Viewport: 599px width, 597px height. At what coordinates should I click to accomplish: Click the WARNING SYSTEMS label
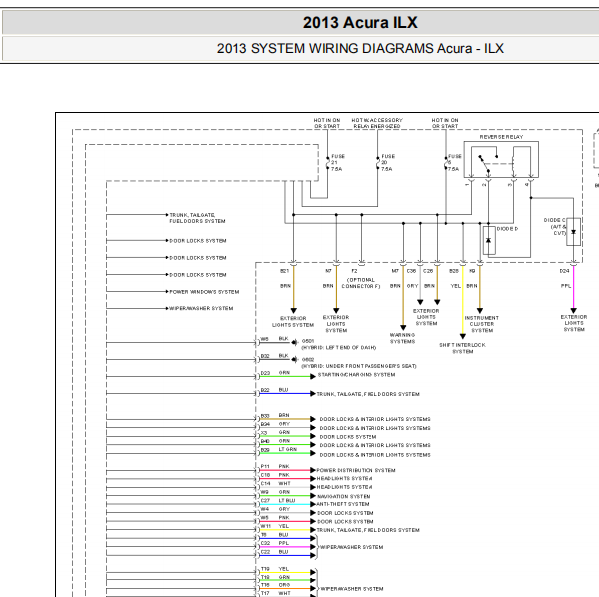tap(402, 338)
